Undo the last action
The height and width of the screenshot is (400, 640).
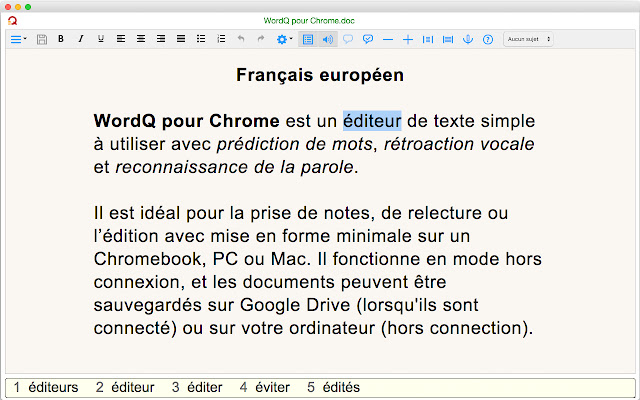241,39
